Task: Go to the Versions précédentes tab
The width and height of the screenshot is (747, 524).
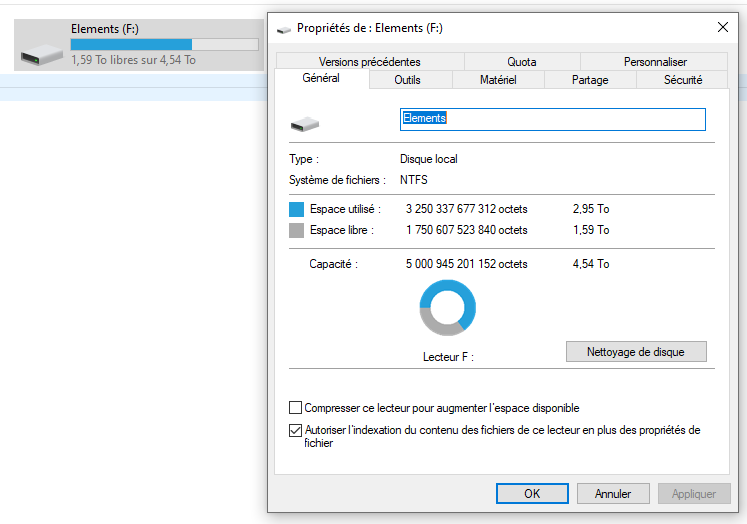Action: (x=370, y=62)
